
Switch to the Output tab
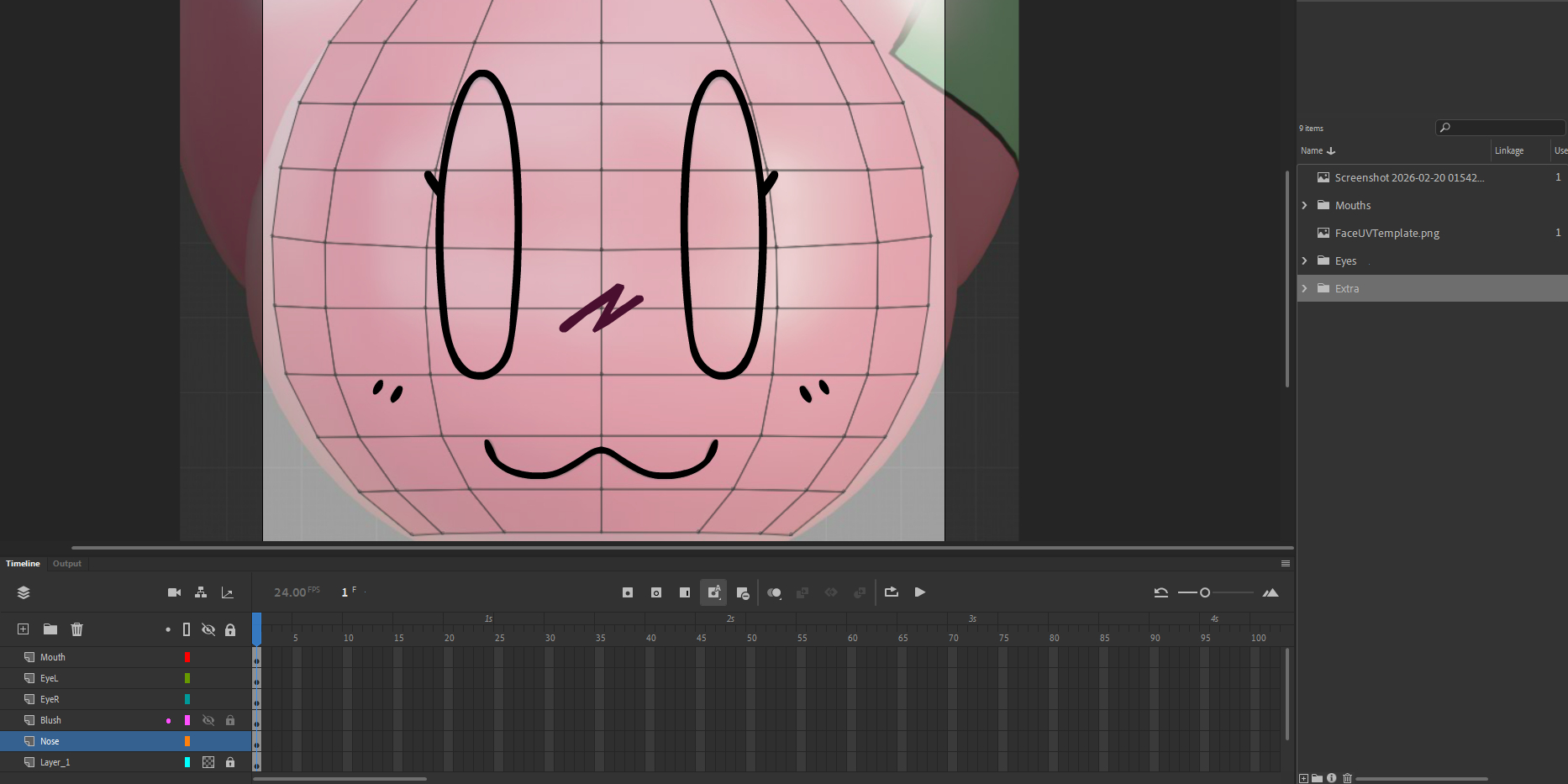pos(67,564)
